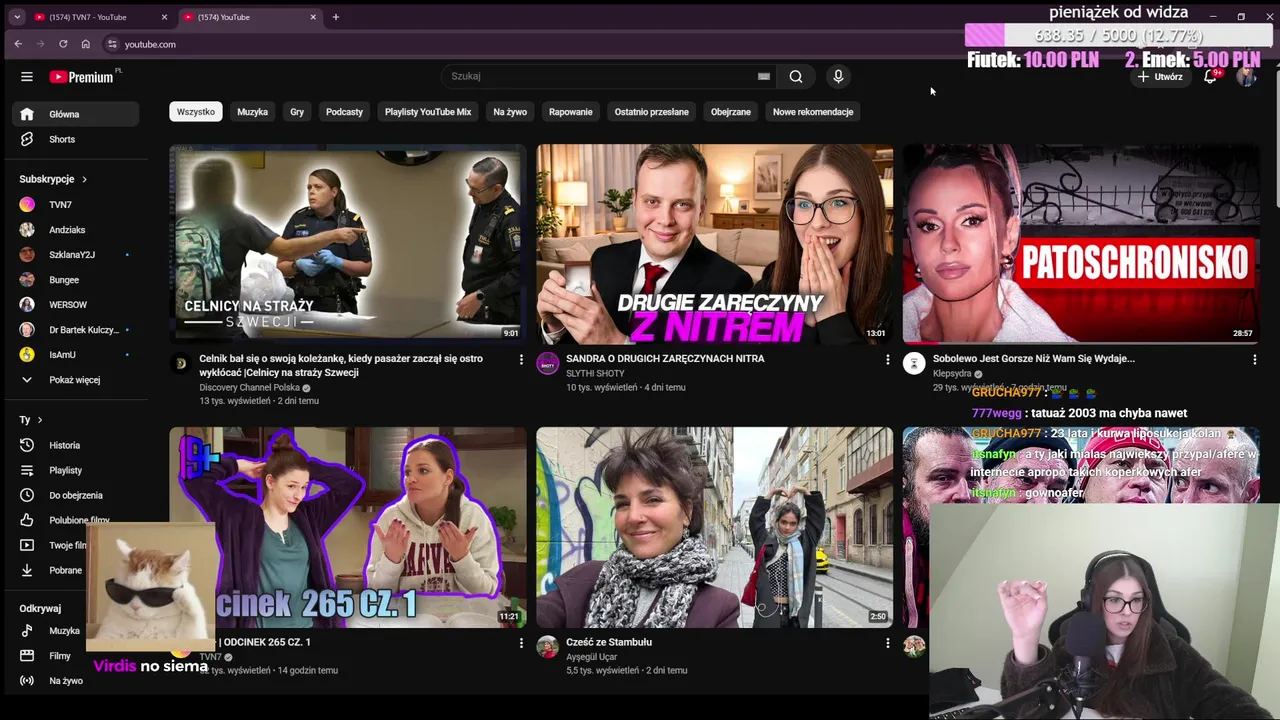
Task: Open Shorts in the sidebar
Action: click(x=75, y=139)
